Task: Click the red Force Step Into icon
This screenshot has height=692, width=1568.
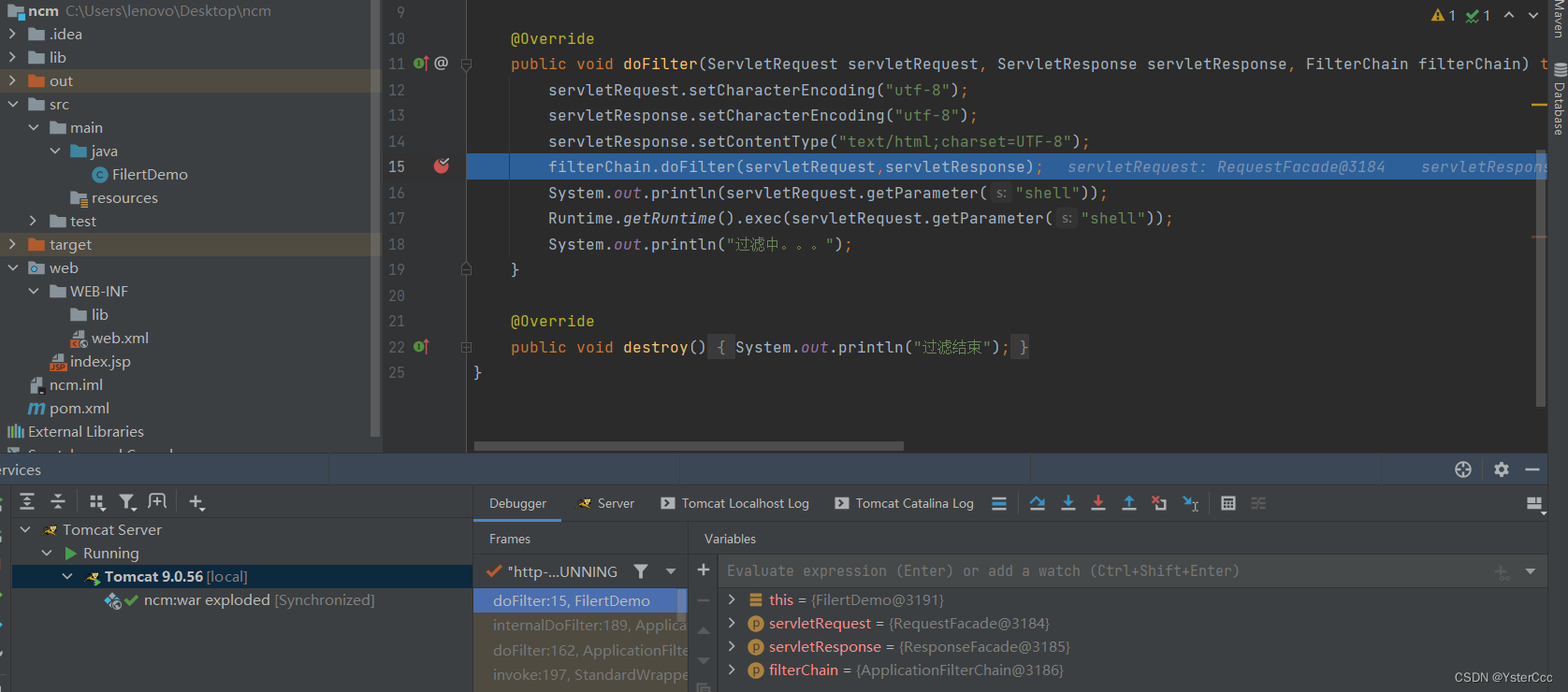Action: pyautogui.click(x=1098, y=503)
